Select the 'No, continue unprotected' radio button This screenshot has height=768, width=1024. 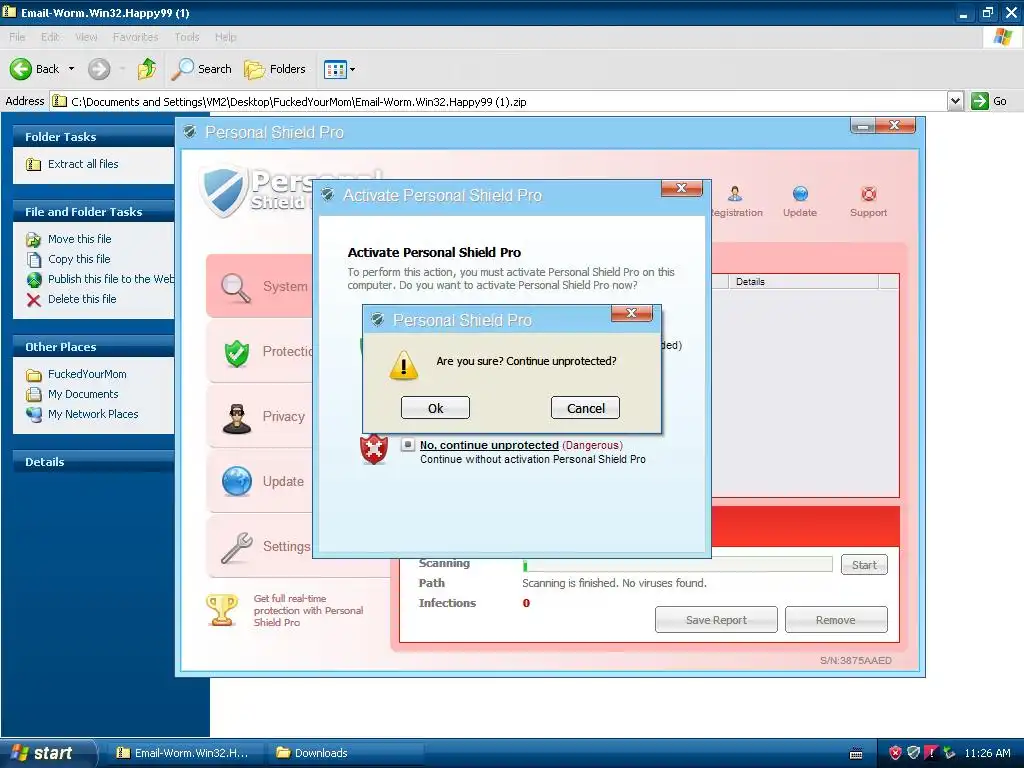click(x=408, y=445)
